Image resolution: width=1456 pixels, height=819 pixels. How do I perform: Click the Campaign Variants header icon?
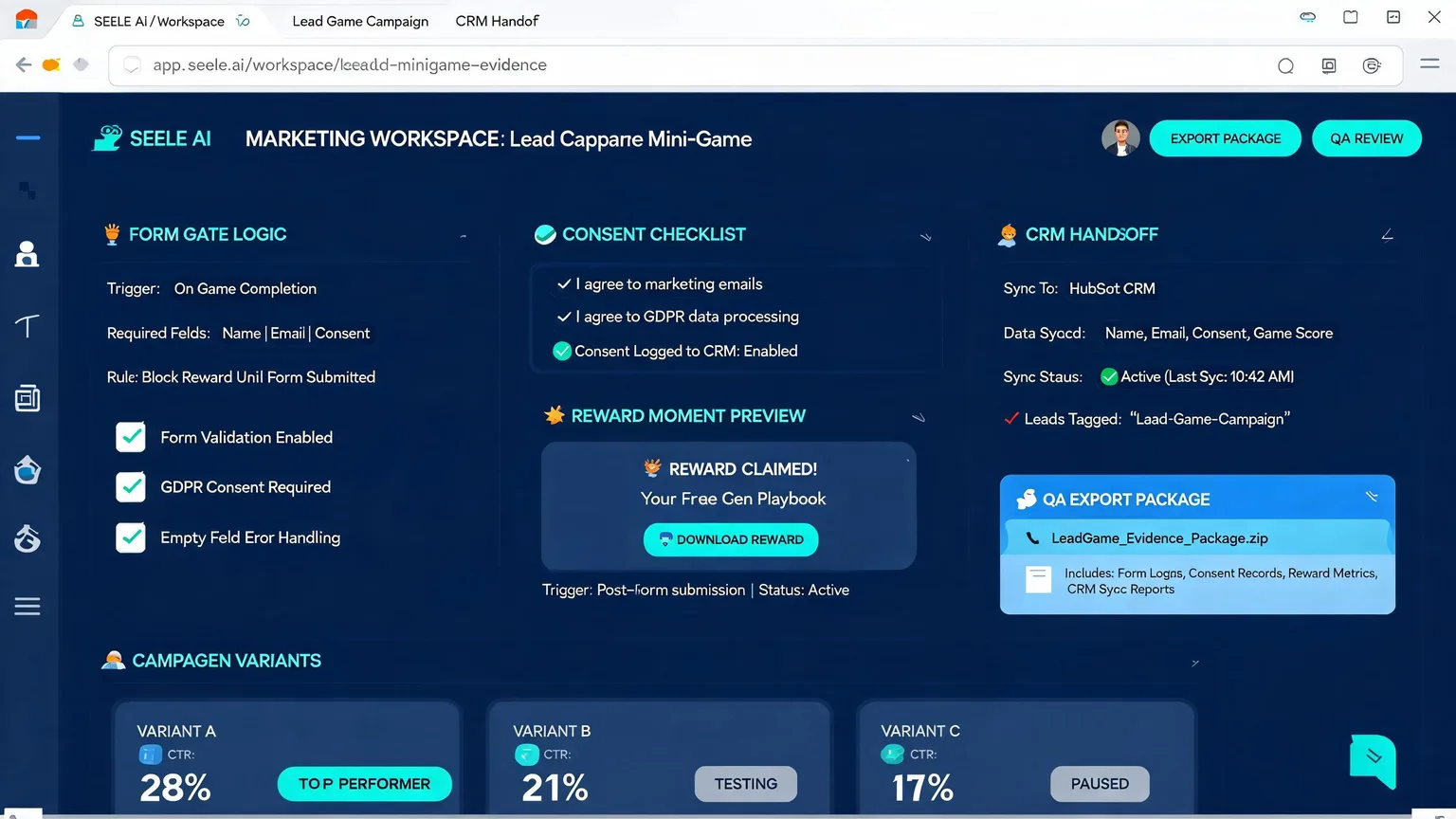coord(114,661)
